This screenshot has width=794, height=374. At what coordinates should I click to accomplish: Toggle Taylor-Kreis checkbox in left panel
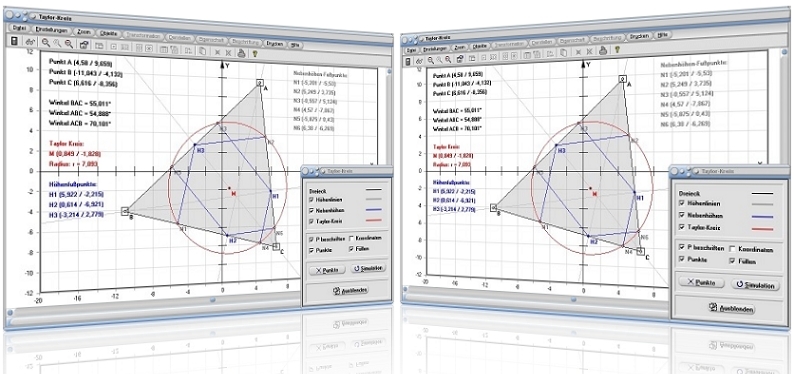(311, 220)
